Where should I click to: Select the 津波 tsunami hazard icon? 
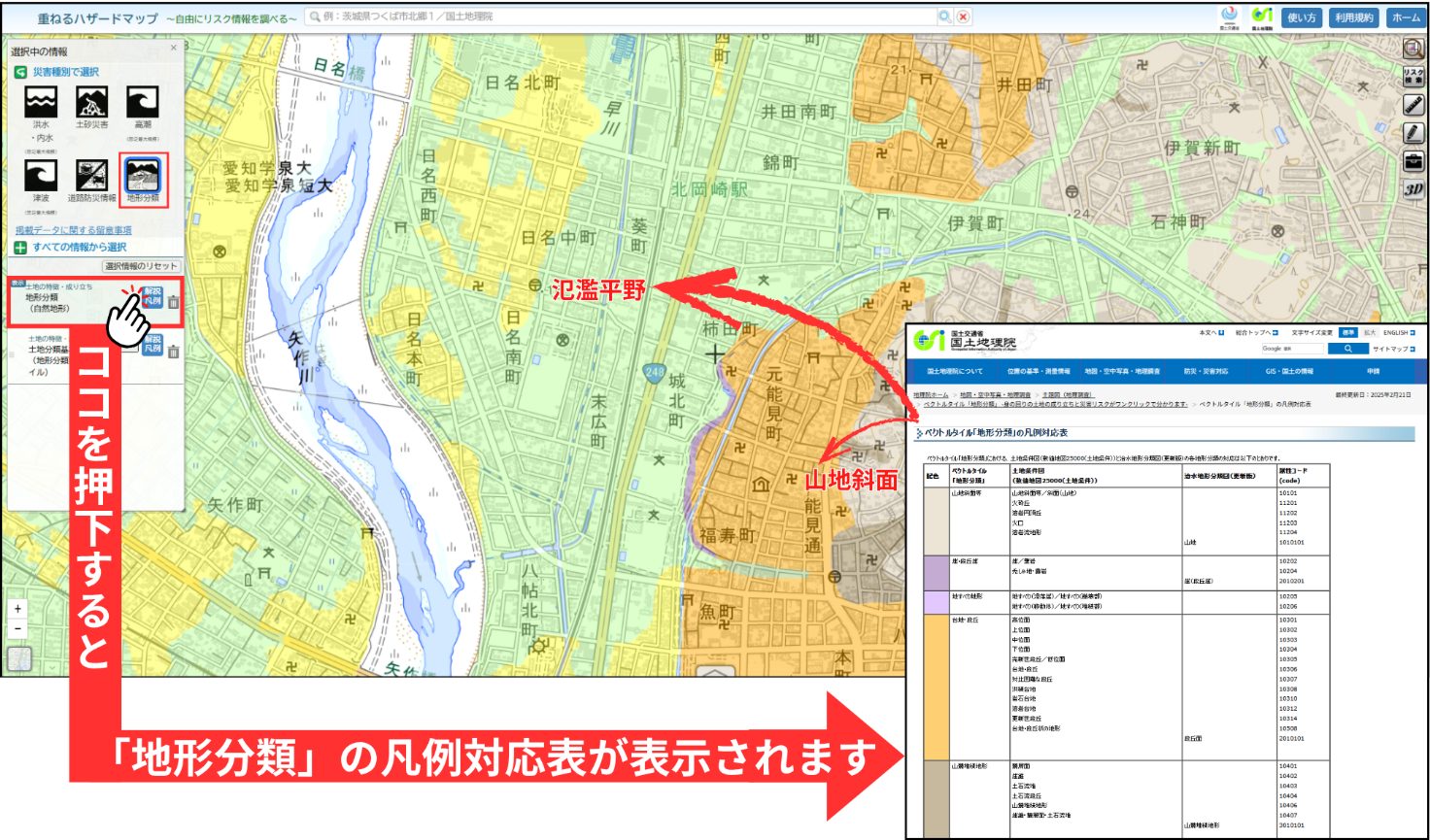(x=40, y=176)
